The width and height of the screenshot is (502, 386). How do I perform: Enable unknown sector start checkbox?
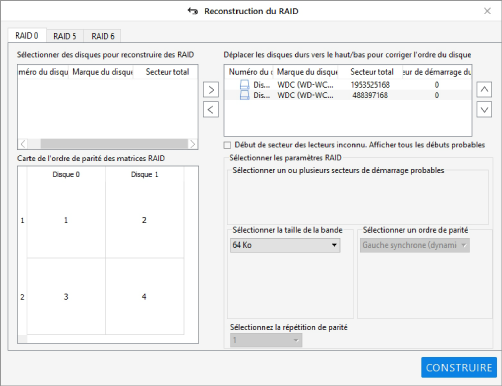[227, 145]
